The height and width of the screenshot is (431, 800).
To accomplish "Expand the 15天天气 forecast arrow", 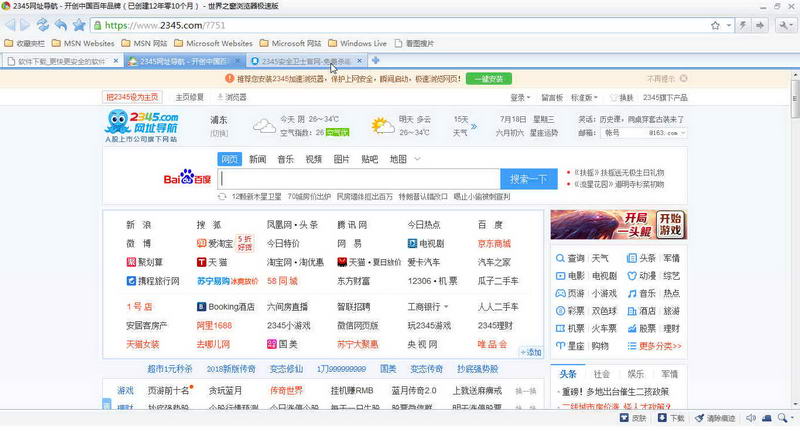I will click(473, 126).
